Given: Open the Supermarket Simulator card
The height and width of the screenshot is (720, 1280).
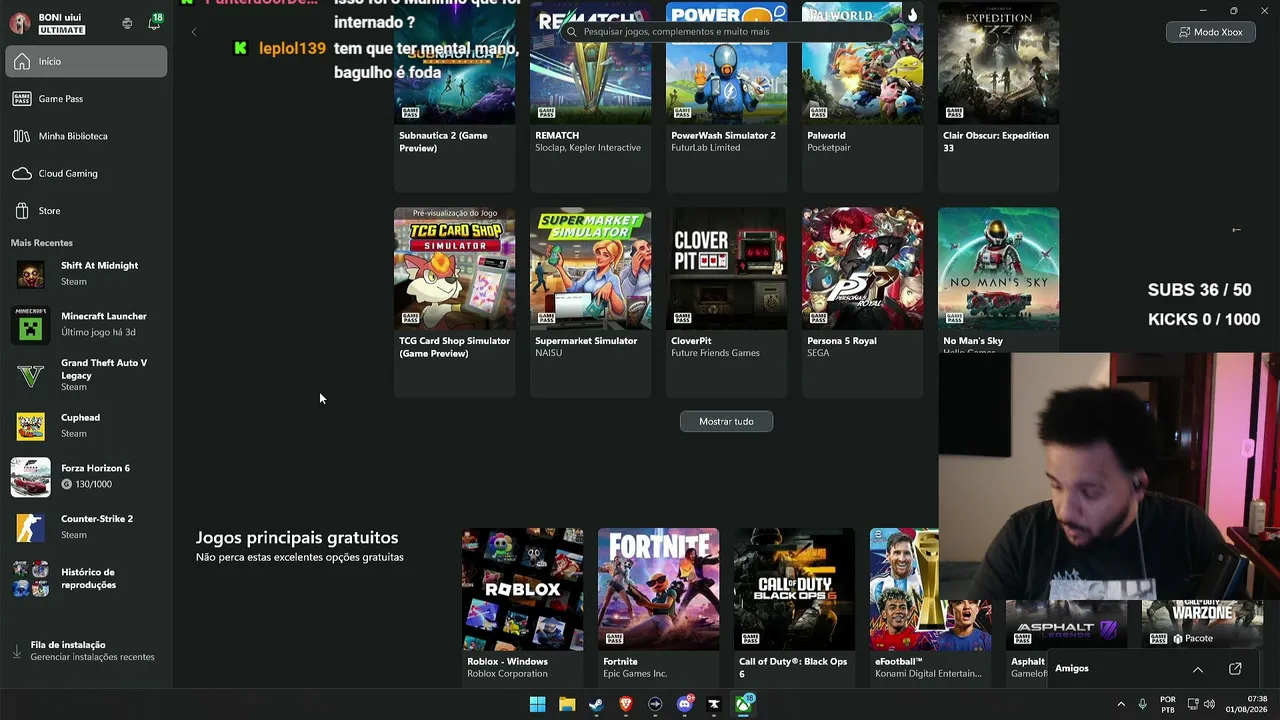Looking at the screenshot, I should (x=590, y=302).
